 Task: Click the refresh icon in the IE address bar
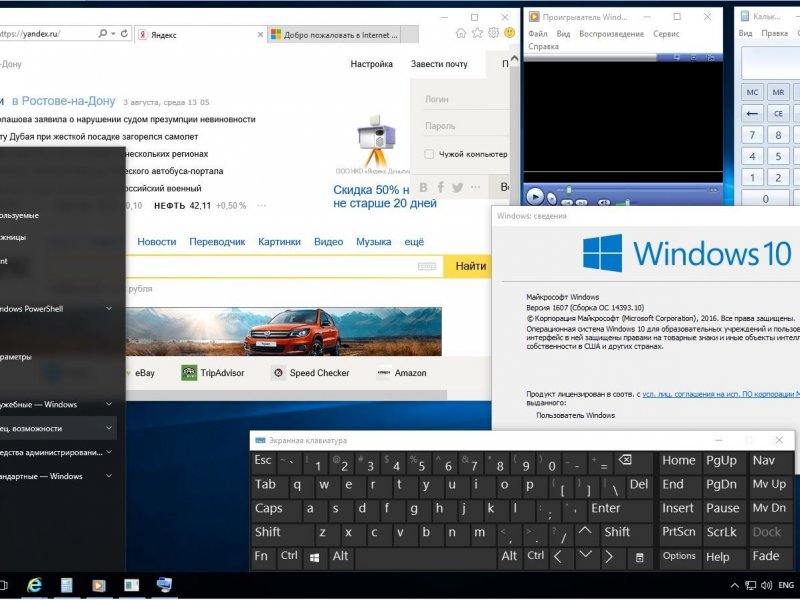(124, 34)
